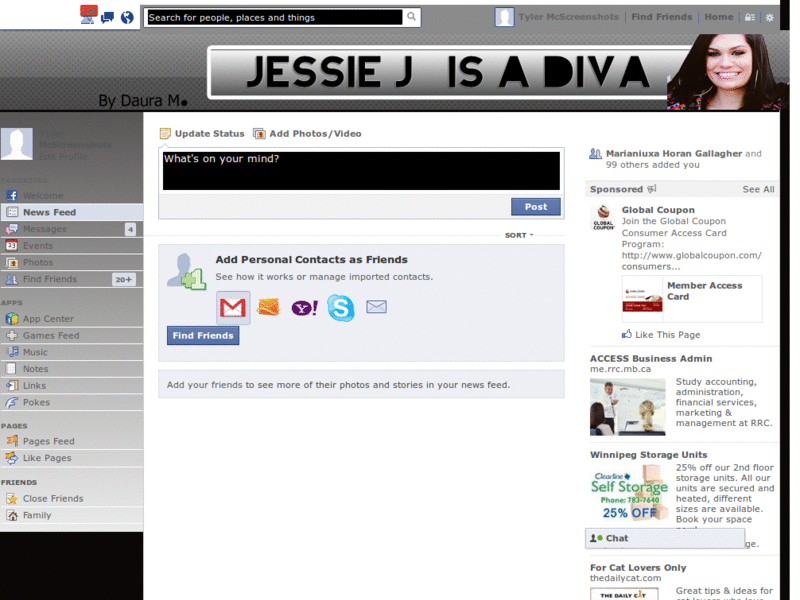Open account settings gear icon
This screenshot has width=800, height=600.
769,17
